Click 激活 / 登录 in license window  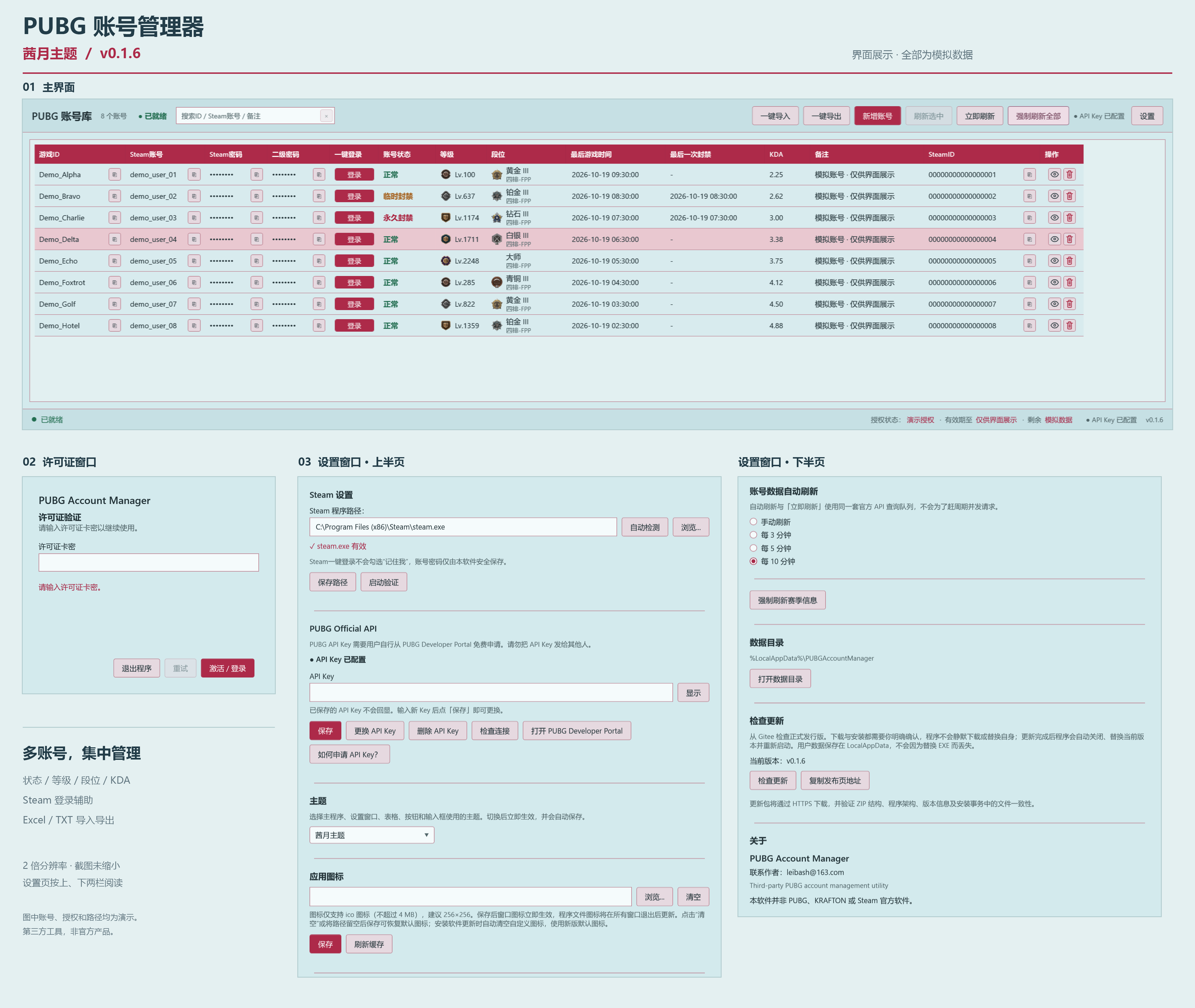tap(227, 668)
